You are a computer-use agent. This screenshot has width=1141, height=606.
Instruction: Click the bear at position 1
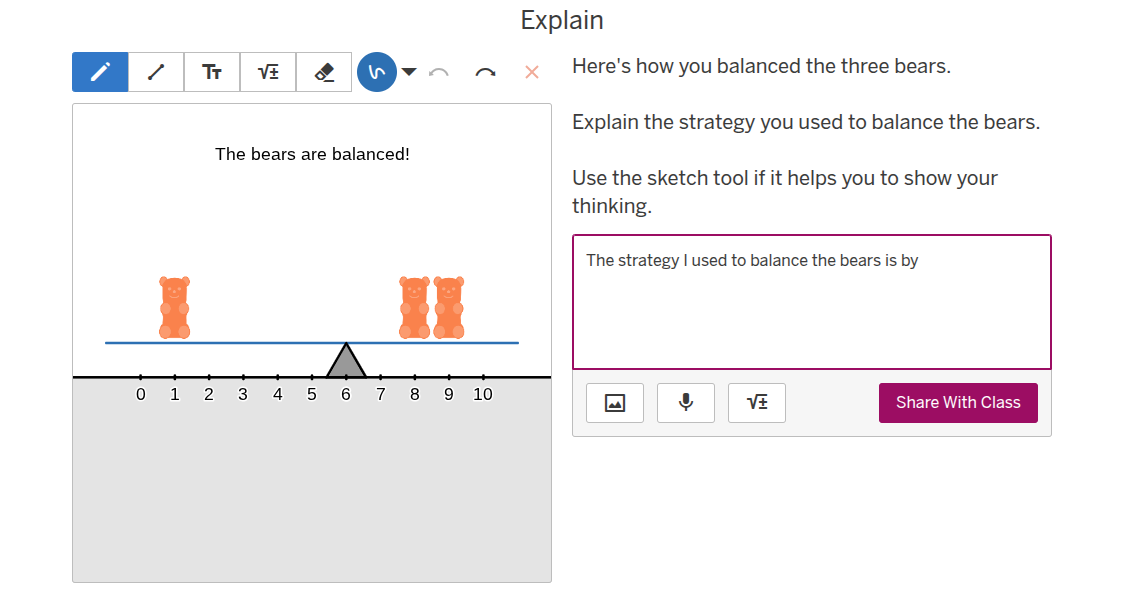175,308
